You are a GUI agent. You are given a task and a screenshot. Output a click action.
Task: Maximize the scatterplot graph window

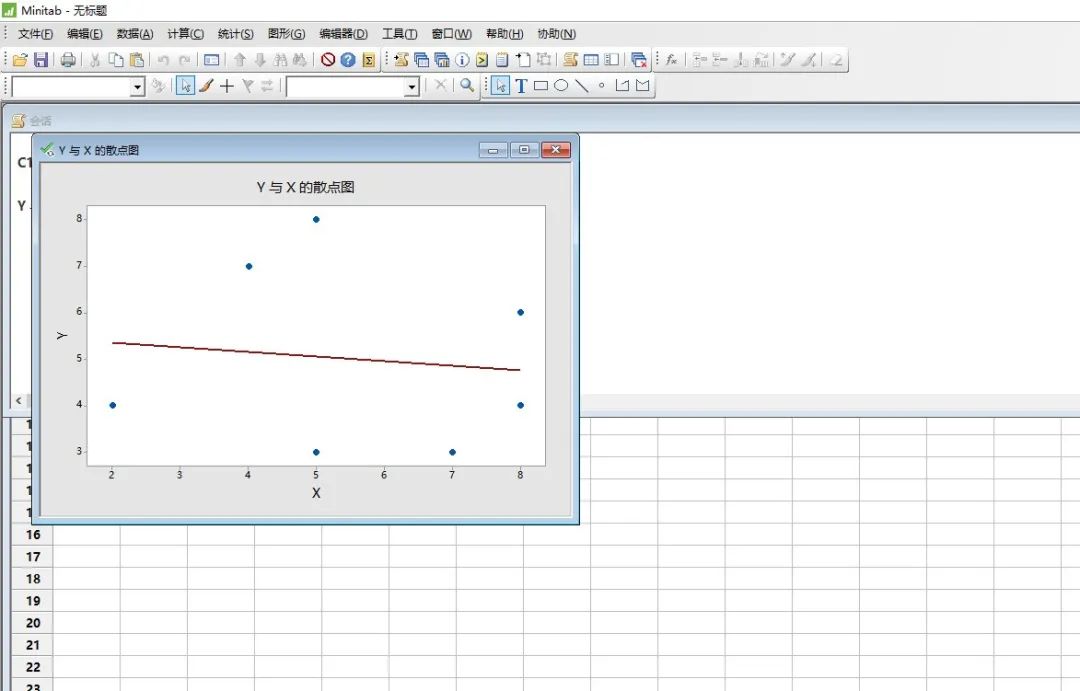point(524,150)
